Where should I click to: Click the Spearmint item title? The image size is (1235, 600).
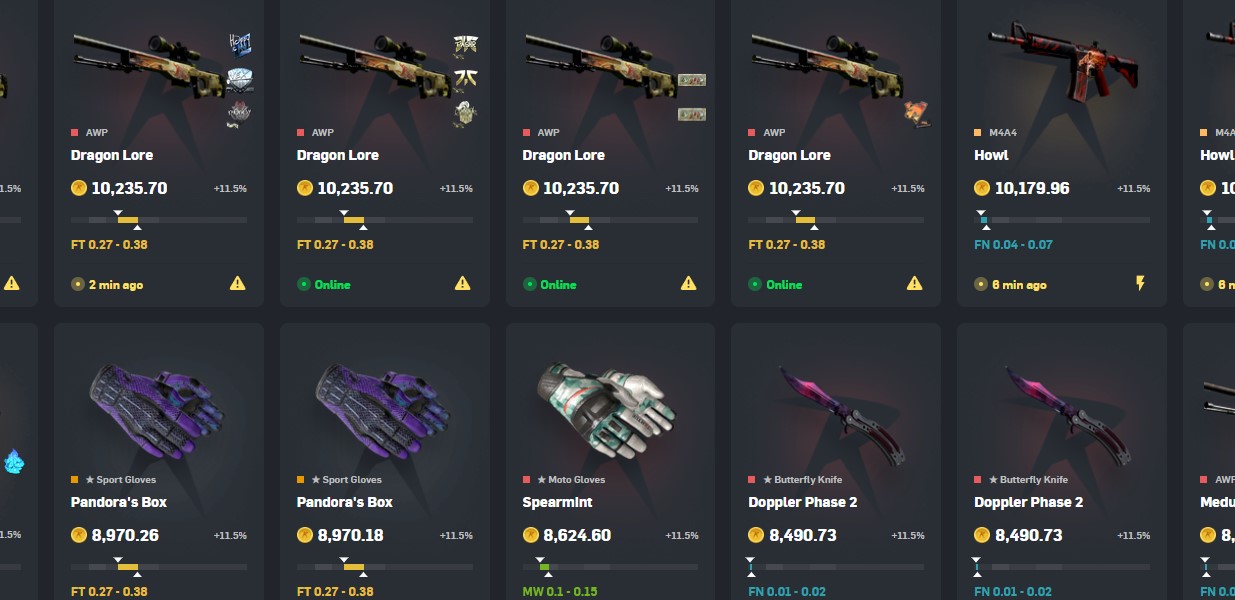557,502
